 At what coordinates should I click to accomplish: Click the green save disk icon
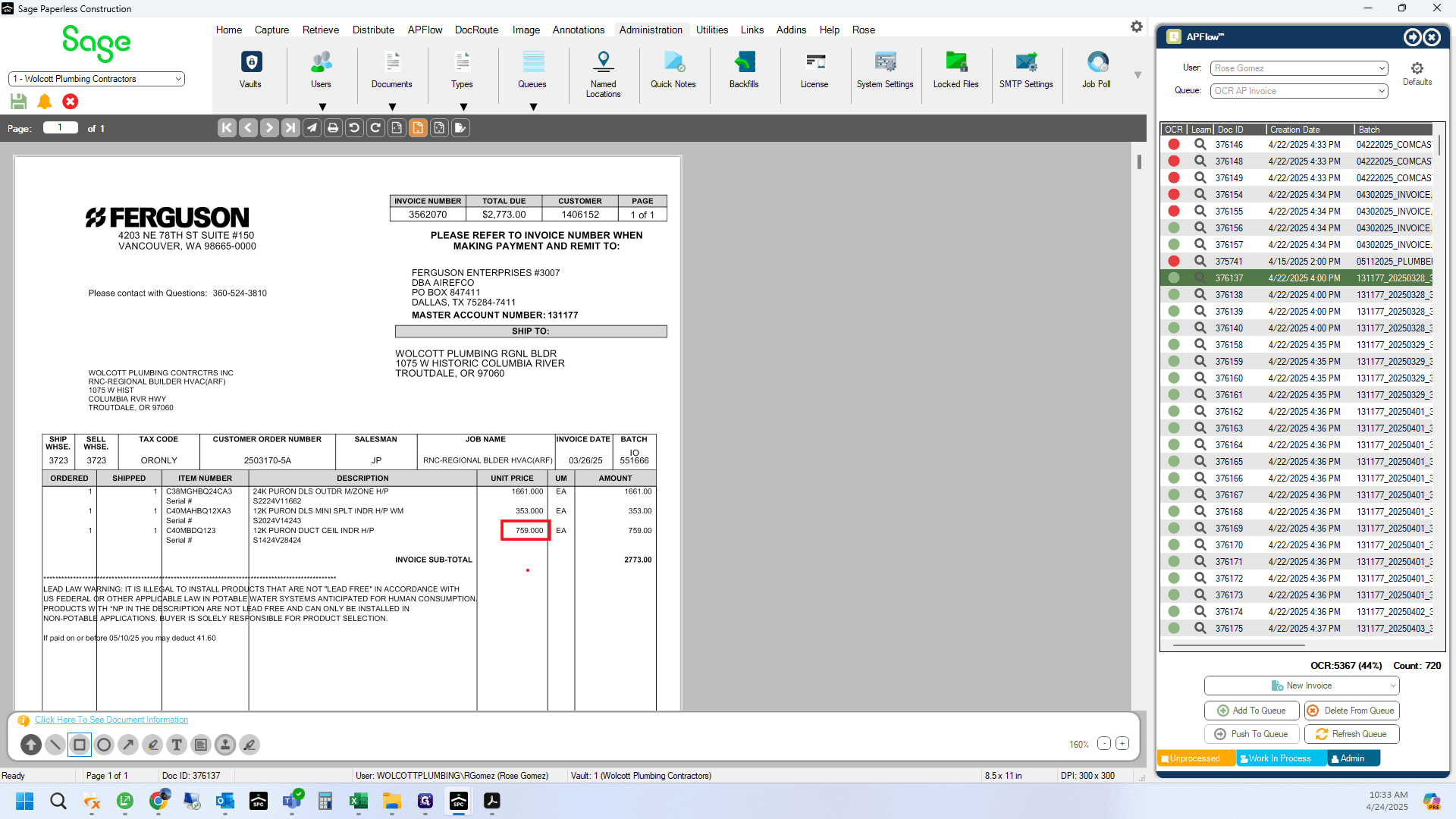pyautogui.click(x=19, y=102)
